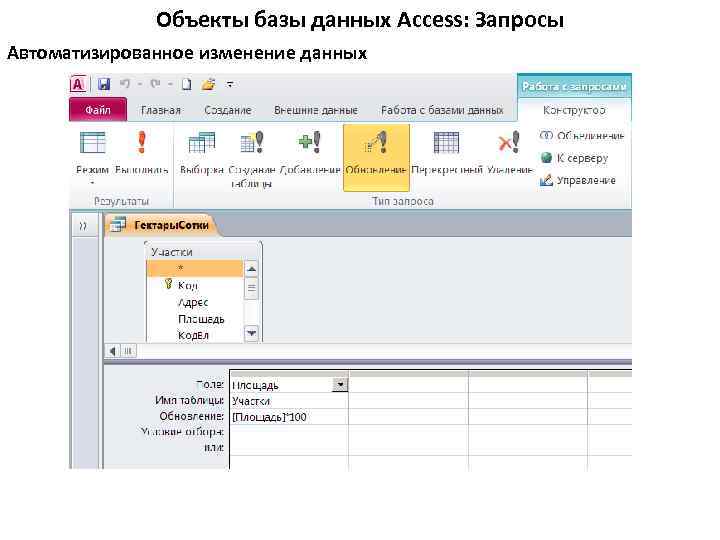Select the ГектарыСотки query tab
720x540 pixels.
[162, 225]
